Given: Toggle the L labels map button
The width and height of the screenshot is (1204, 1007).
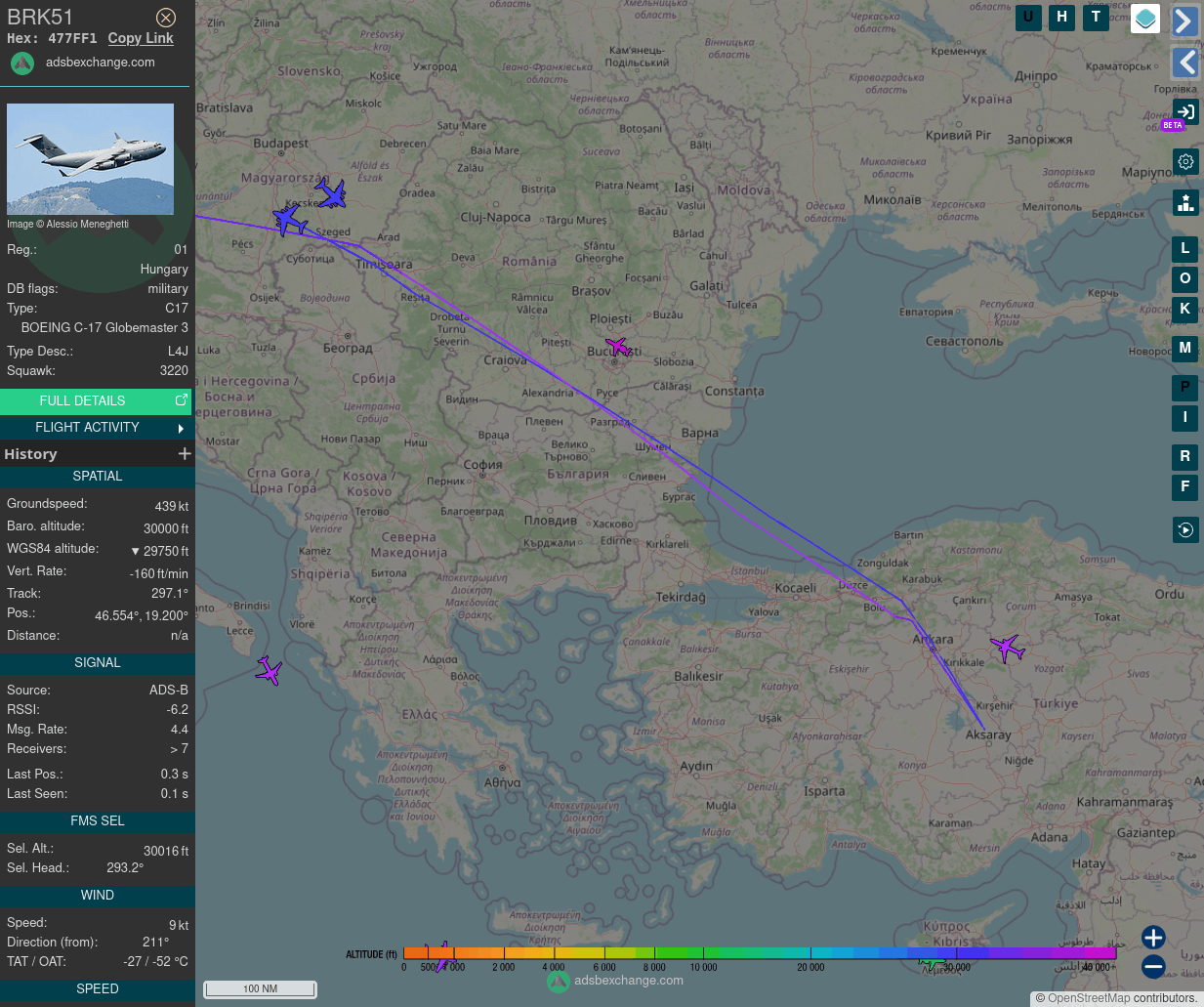Looking at the screenshot, I should (x=1184, y=249).
